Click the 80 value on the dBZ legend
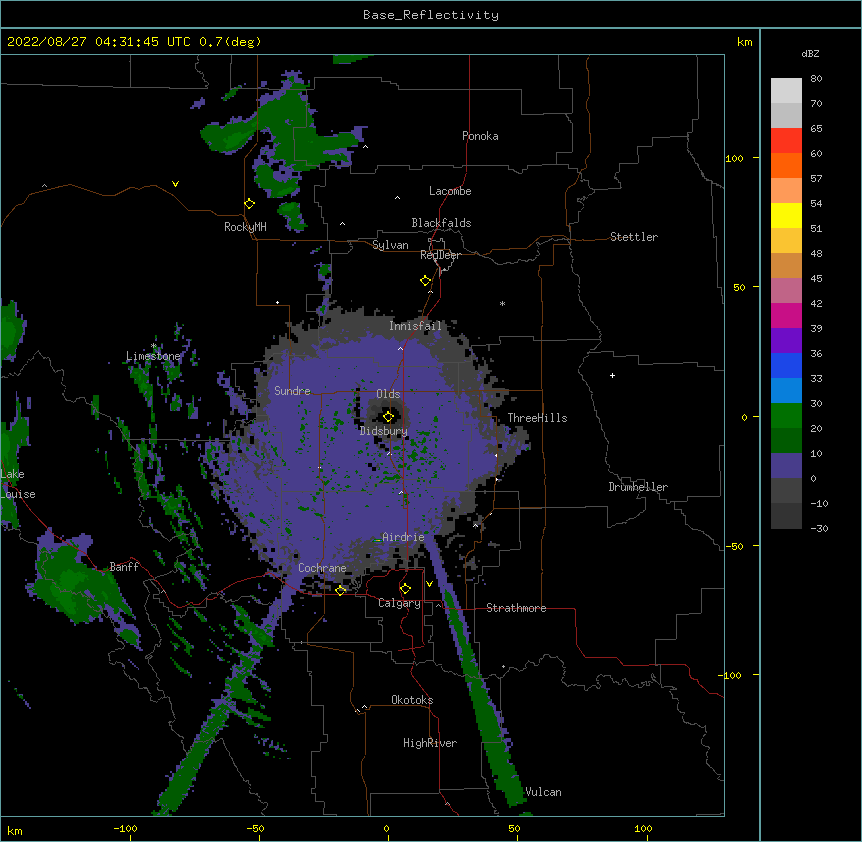Screen dimensions: 862x842 click(x=816, y=79)
